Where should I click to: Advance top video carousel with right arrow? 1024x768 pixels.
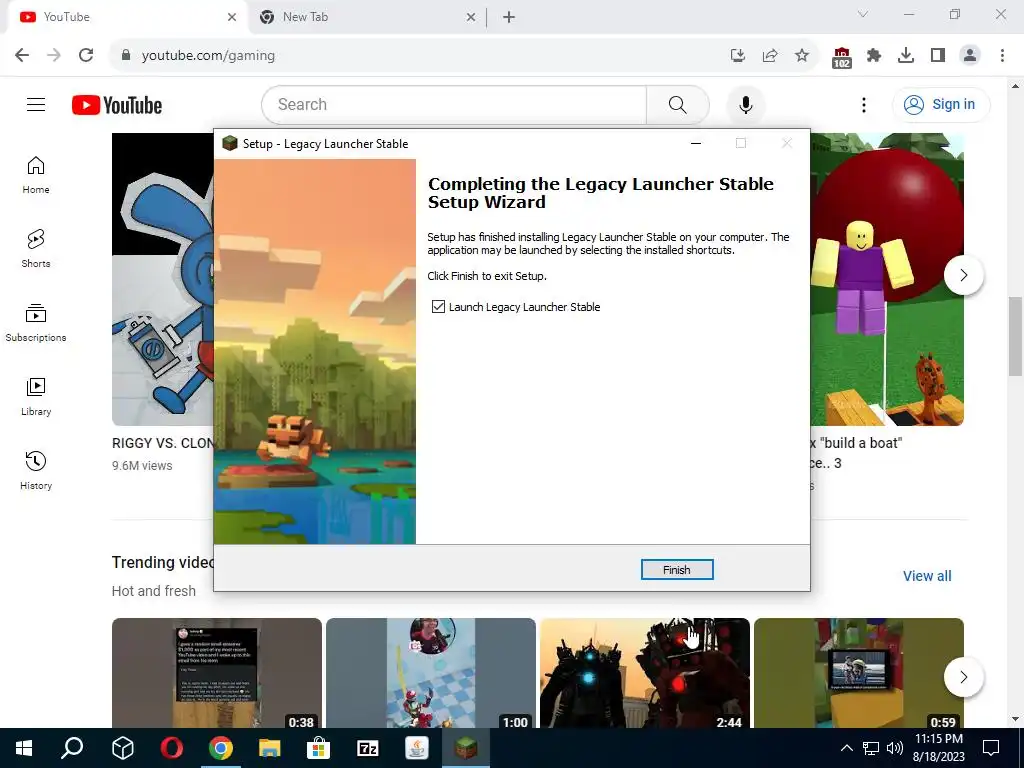(x=963, y=275)
